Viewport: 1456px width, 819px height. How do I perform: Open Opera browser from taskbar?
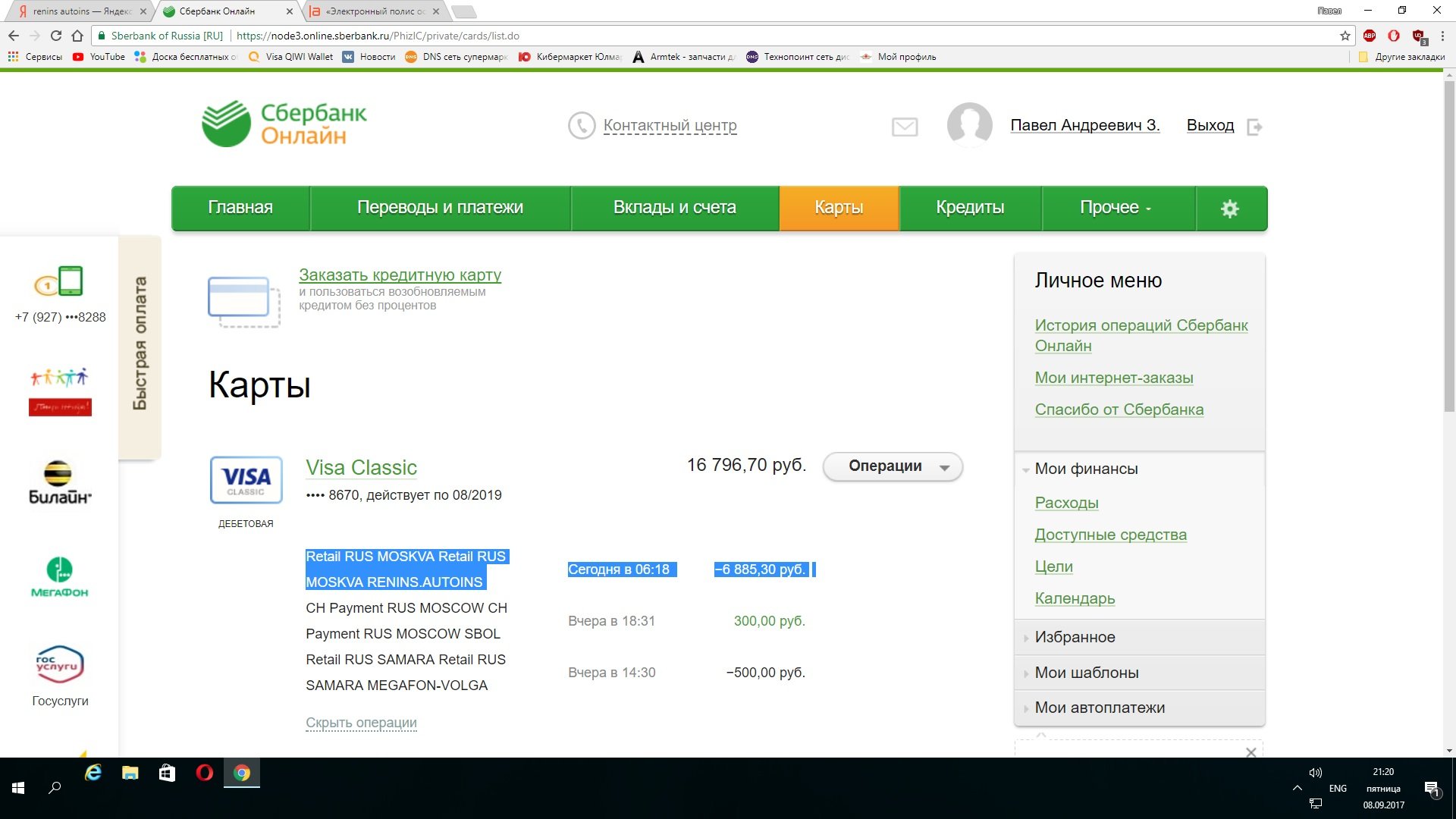[x=205, y=773]
